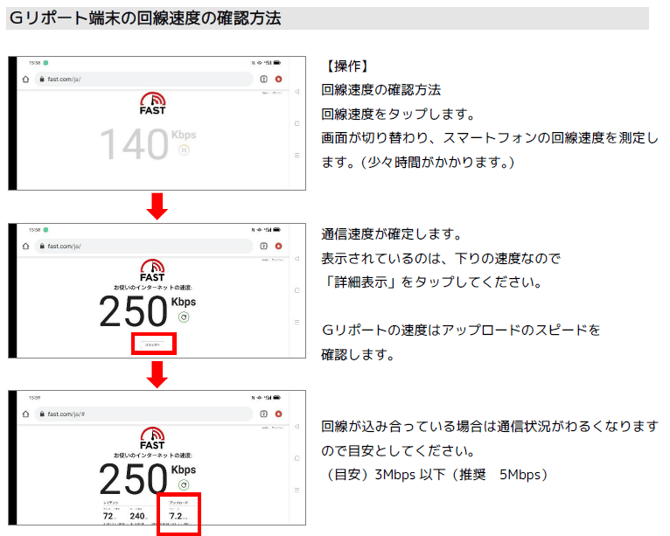Click the 72 latency value
Screen dimensions: 670x536
coord(108,516)
